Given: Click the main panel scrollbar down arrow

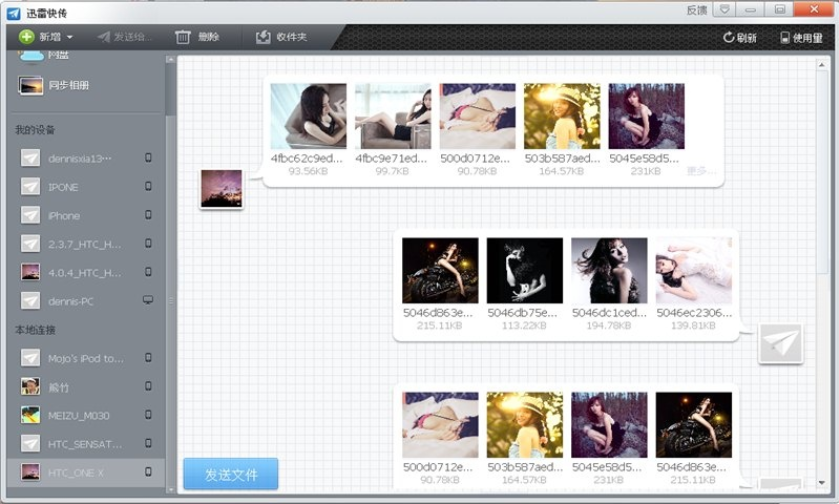Looking at the screenshot, I should [x=822, y=483].
